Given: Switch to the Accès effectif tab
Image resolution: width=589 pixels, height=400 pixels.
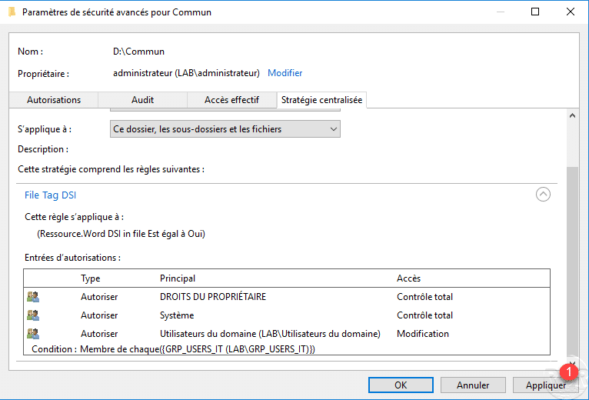Looking at the screenshot, I should point(232,100).
